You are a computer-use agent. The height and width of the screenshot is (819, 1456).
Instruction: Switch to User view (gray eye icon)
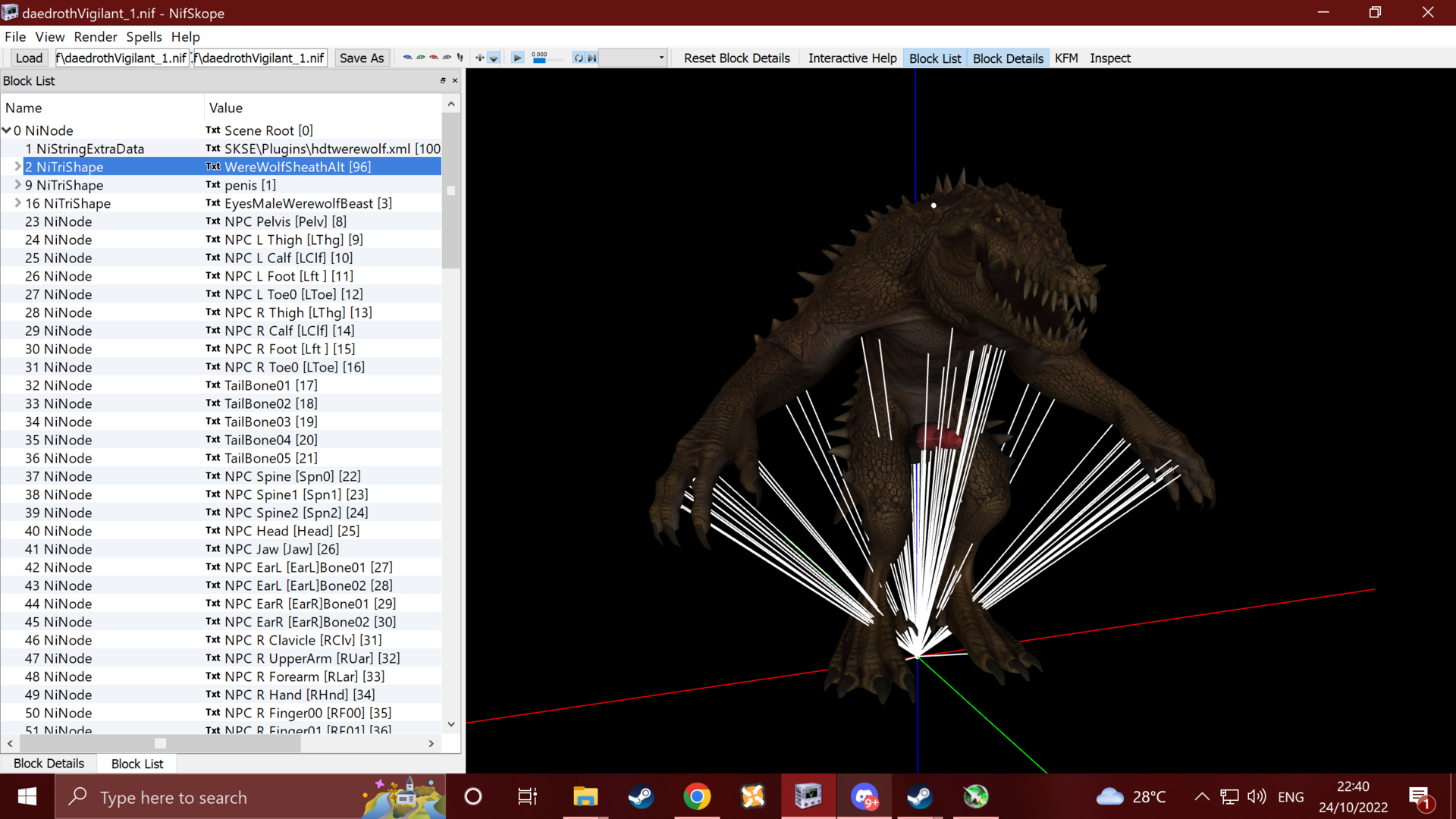[x=447, y=58]
